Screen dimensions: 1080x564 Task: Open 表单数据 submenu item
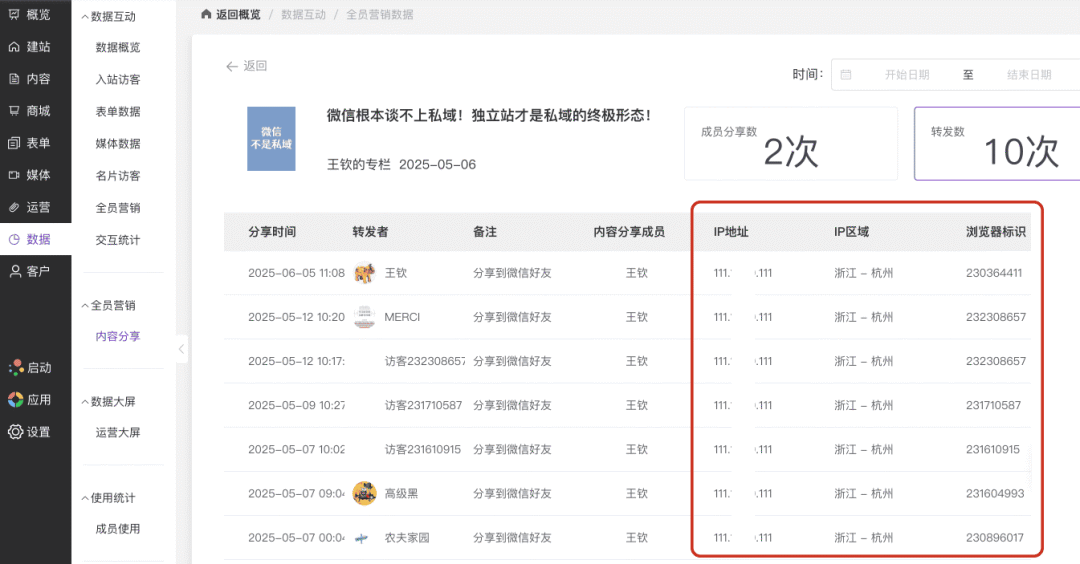click(x=118, y=111)
